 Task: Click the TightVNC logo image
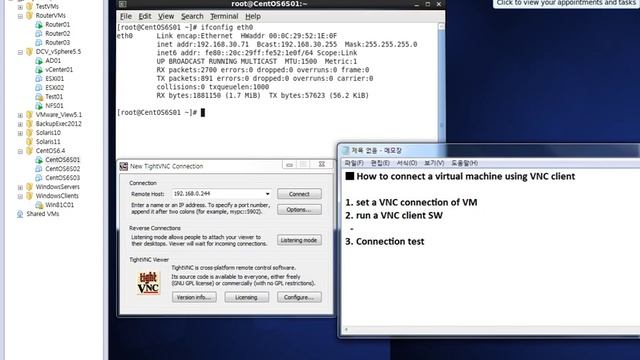[148, 283]
